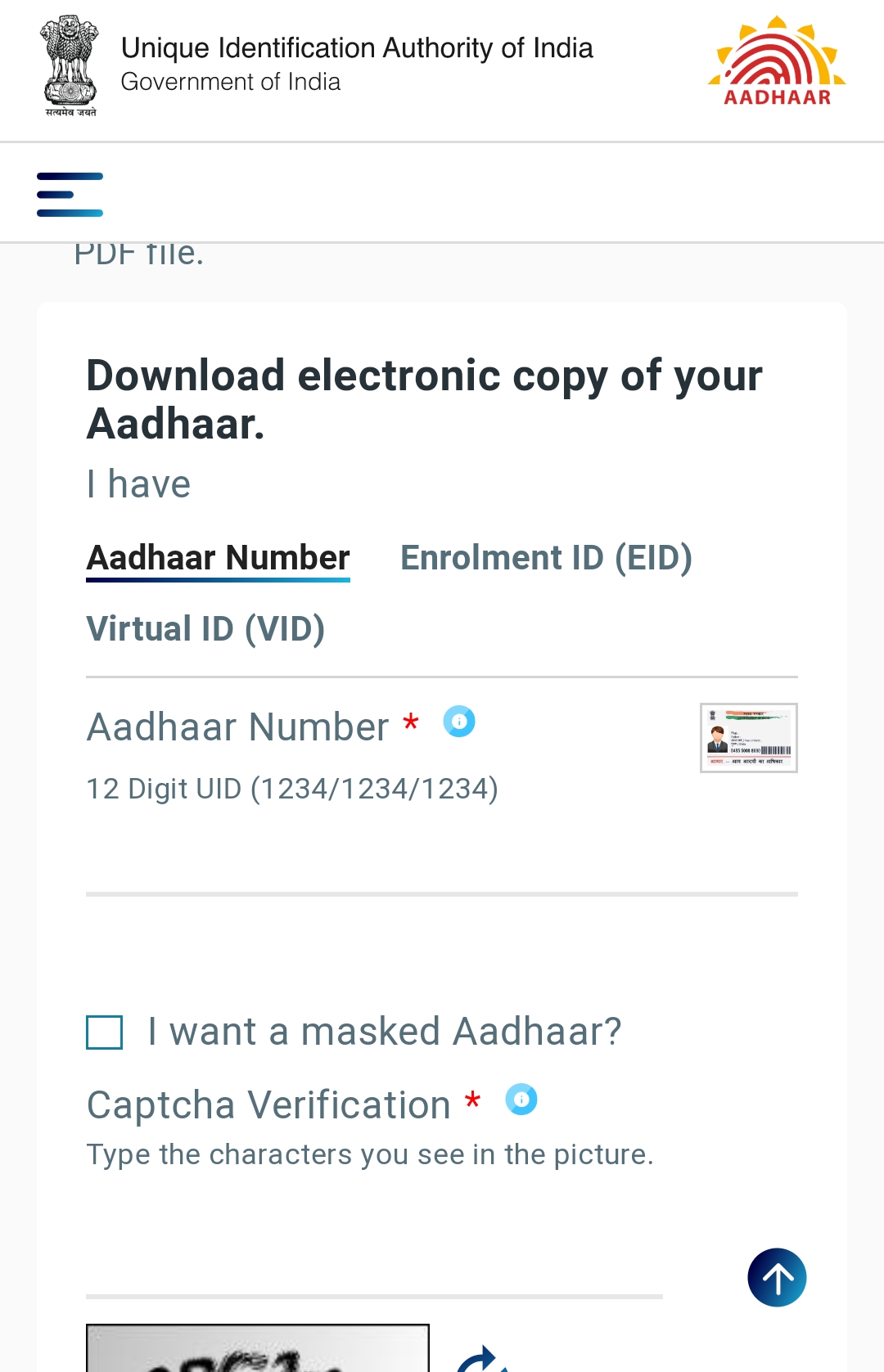Open info tooltip beside Aadhaar Number
The image size is (884, 1372).
[x=459, y=722]
